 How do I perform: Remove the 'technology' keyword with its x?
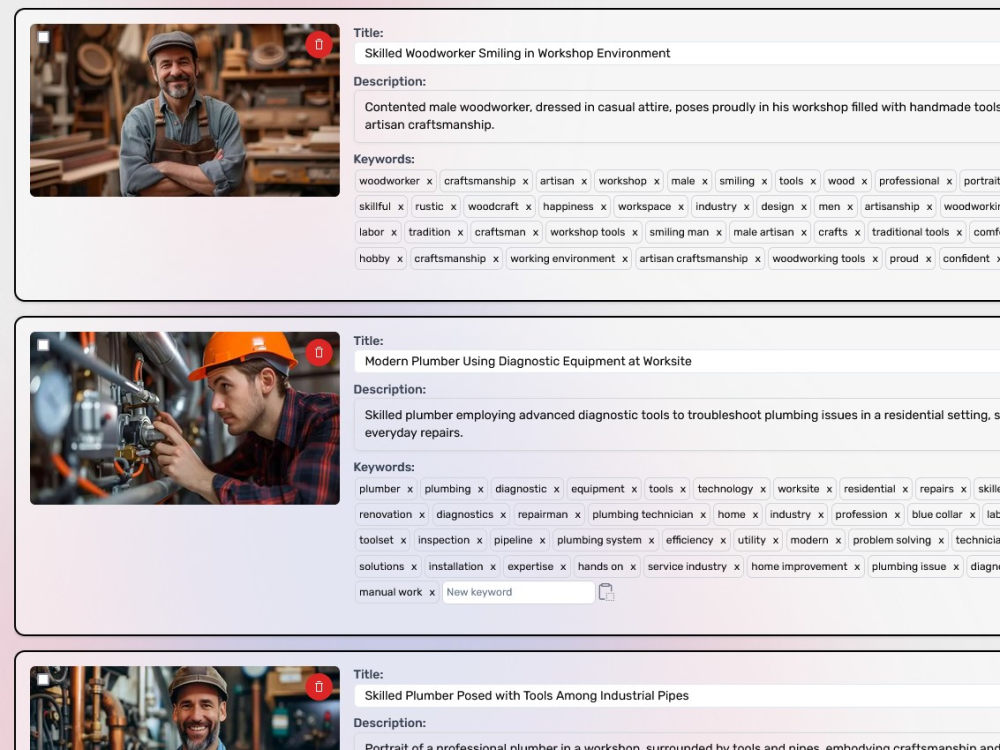coord(763,490)
